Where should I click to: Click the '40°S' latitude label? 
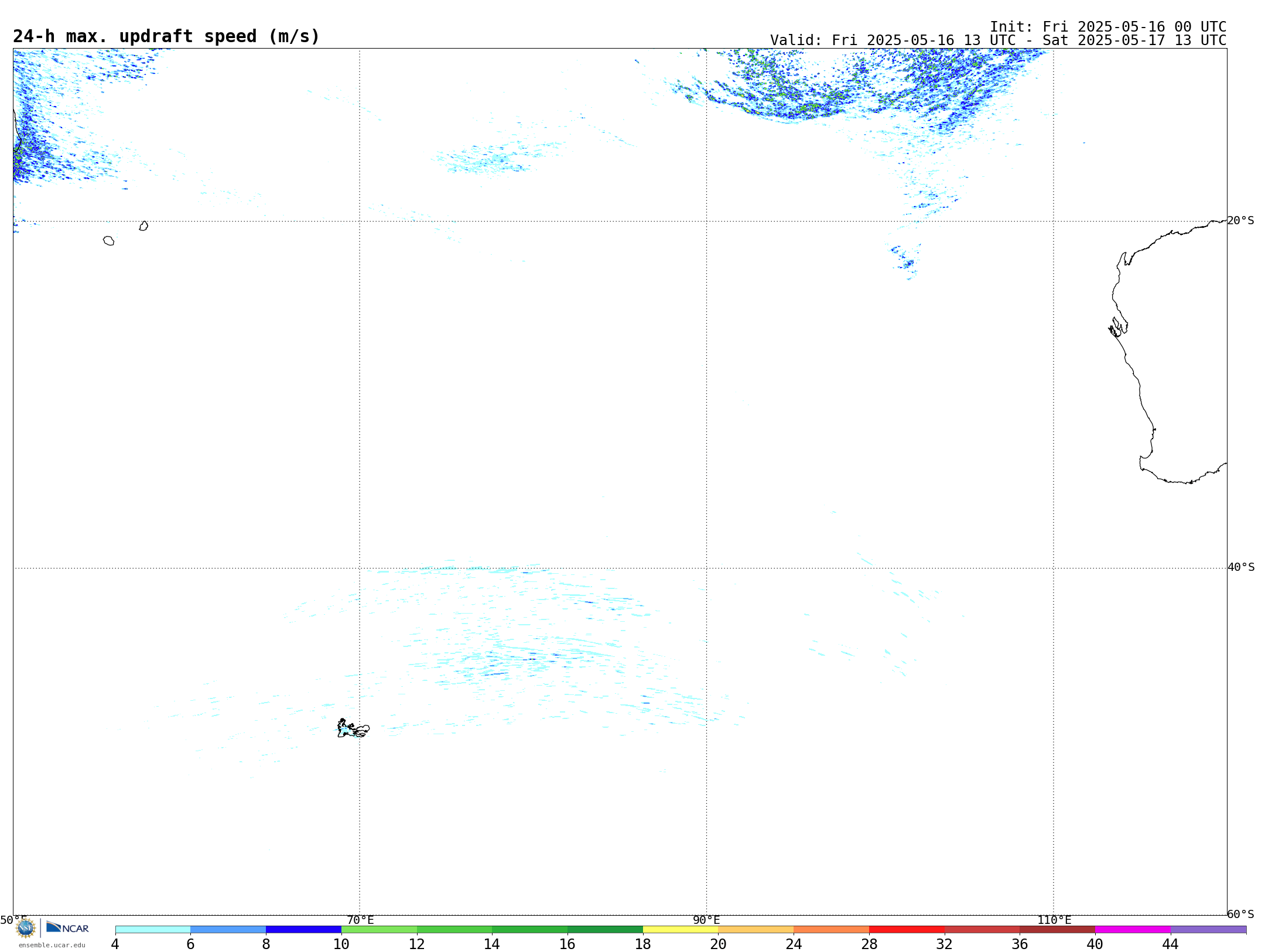1241,567
